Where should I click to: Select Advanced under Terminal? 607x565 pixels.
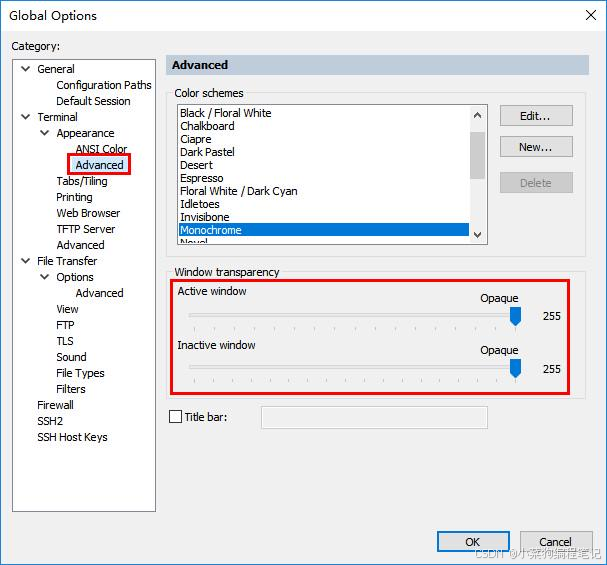coord(81,245)
